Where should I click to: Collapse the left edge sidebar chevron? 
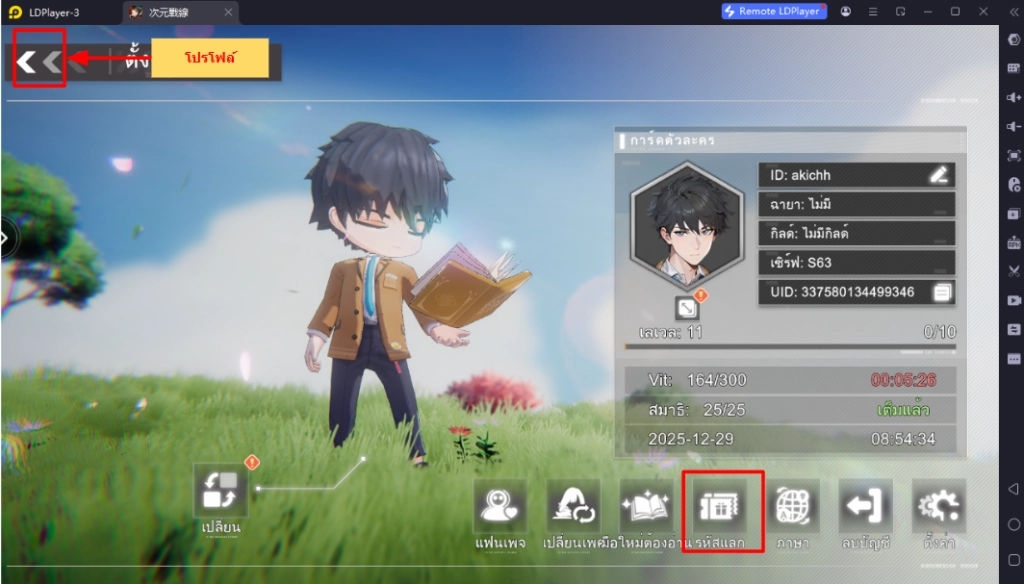click(4, 238)
